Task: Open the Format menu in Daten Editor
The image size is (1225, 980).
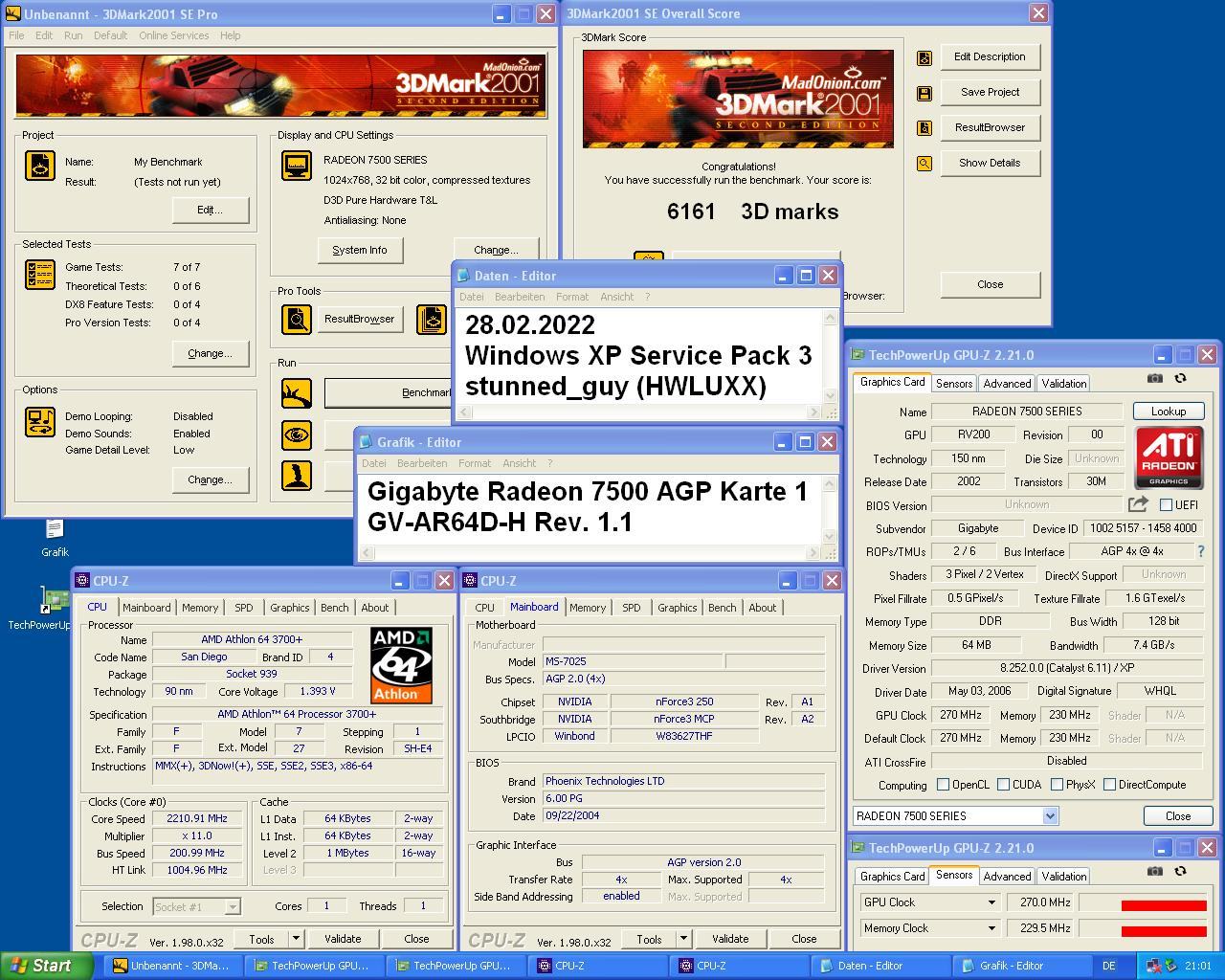Action: 572,297
